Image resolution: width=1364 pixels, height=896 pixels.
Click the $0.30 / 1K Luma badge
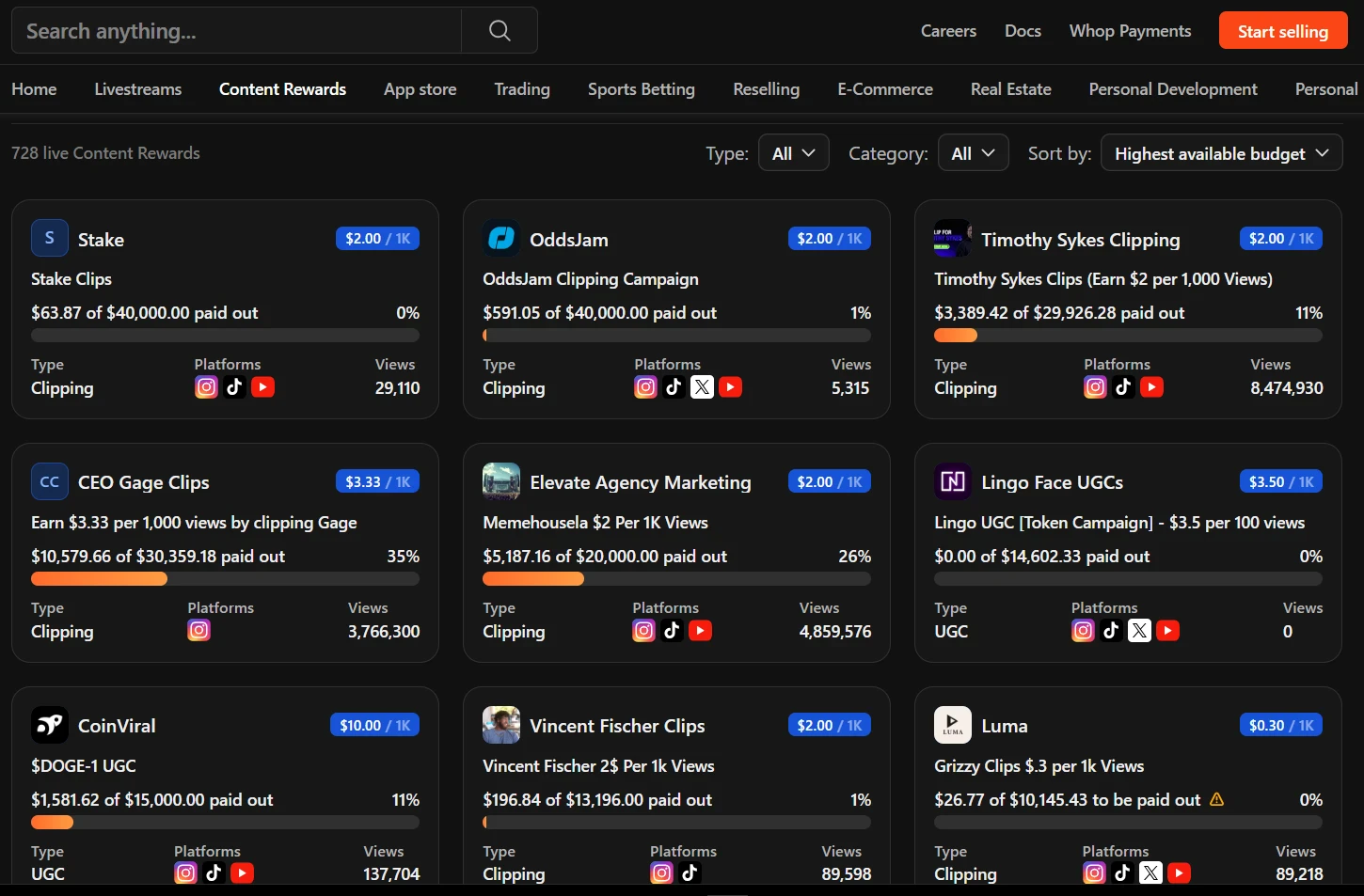[x=1281, y=726]
